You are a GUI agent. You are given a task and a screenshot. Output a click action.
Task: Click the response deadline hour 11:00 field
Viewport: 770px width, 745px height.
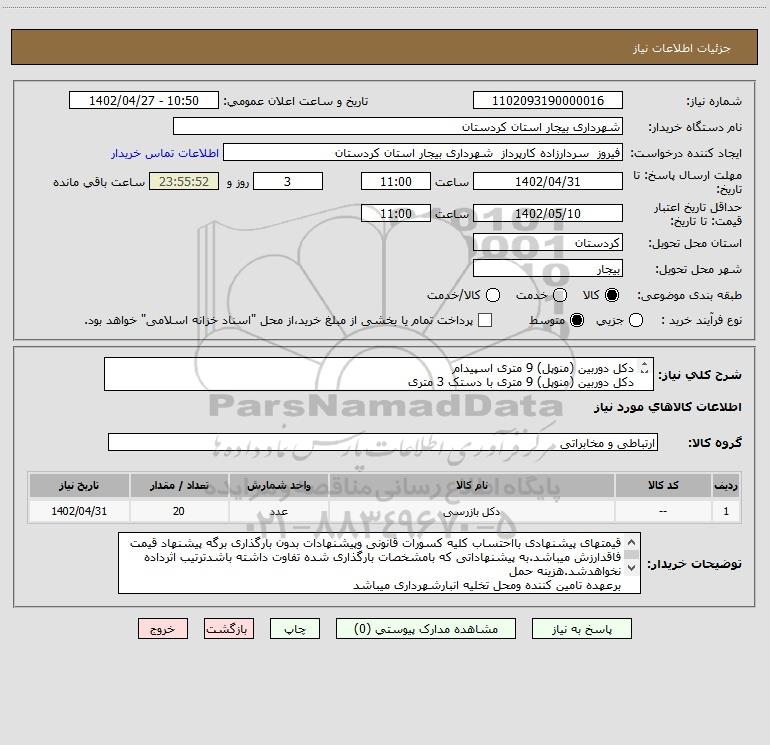[x=396, y=181]
